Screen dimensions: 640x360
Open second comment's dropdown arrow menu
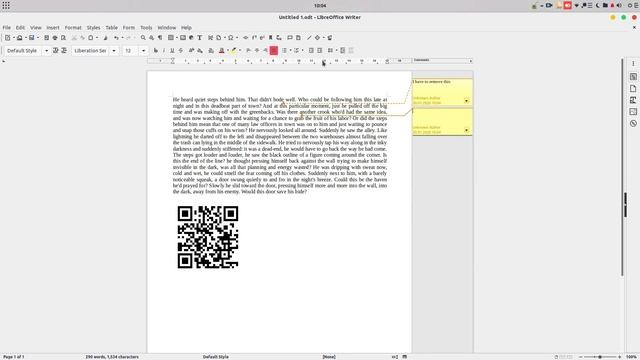(x=466, y=130)
